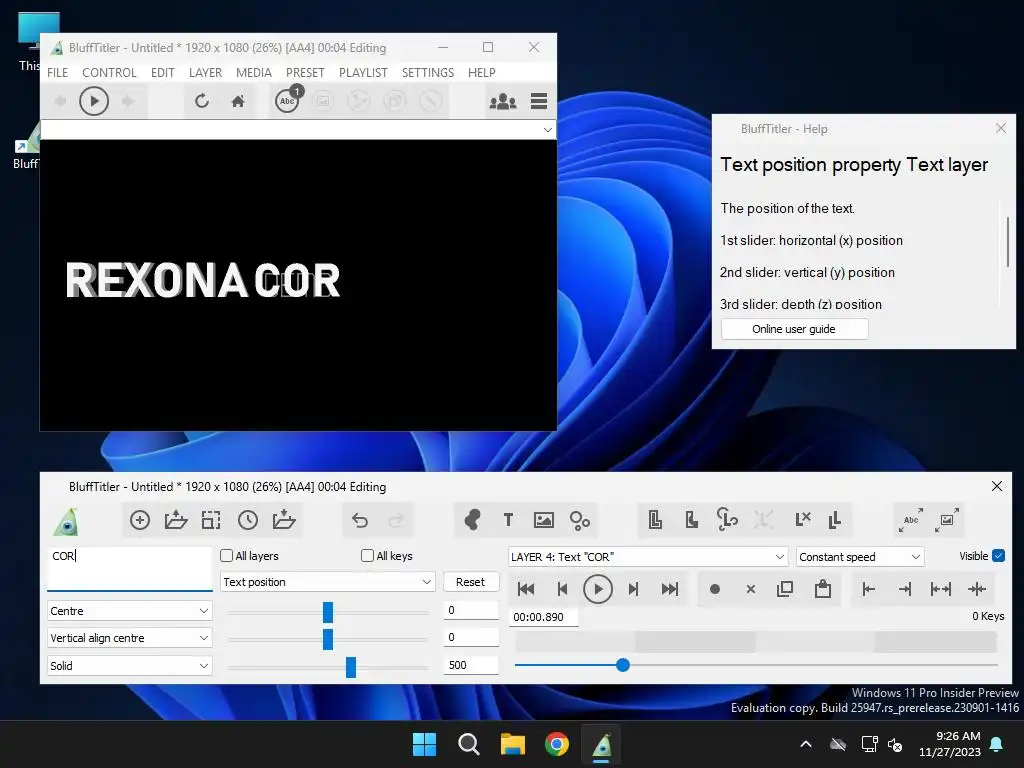
Task: Click the play button in preview window toolbar
Action: (93, 101)
